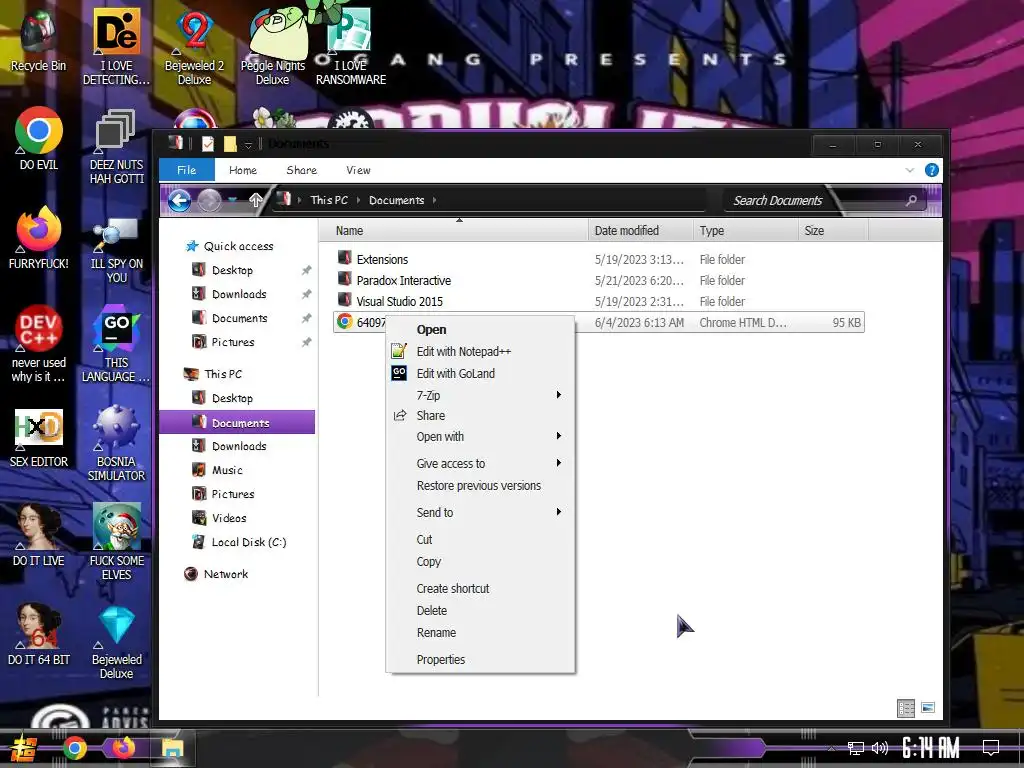Image resolution: width=1024 pixels, height=768 pixels.
Task: Expand the ribbon with chevron
Action: click(910, 170)
